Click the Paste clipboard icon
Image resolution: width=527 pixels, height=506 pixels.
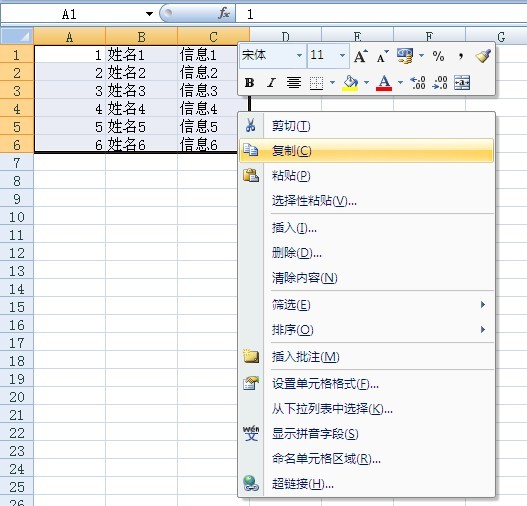[251, 175]
